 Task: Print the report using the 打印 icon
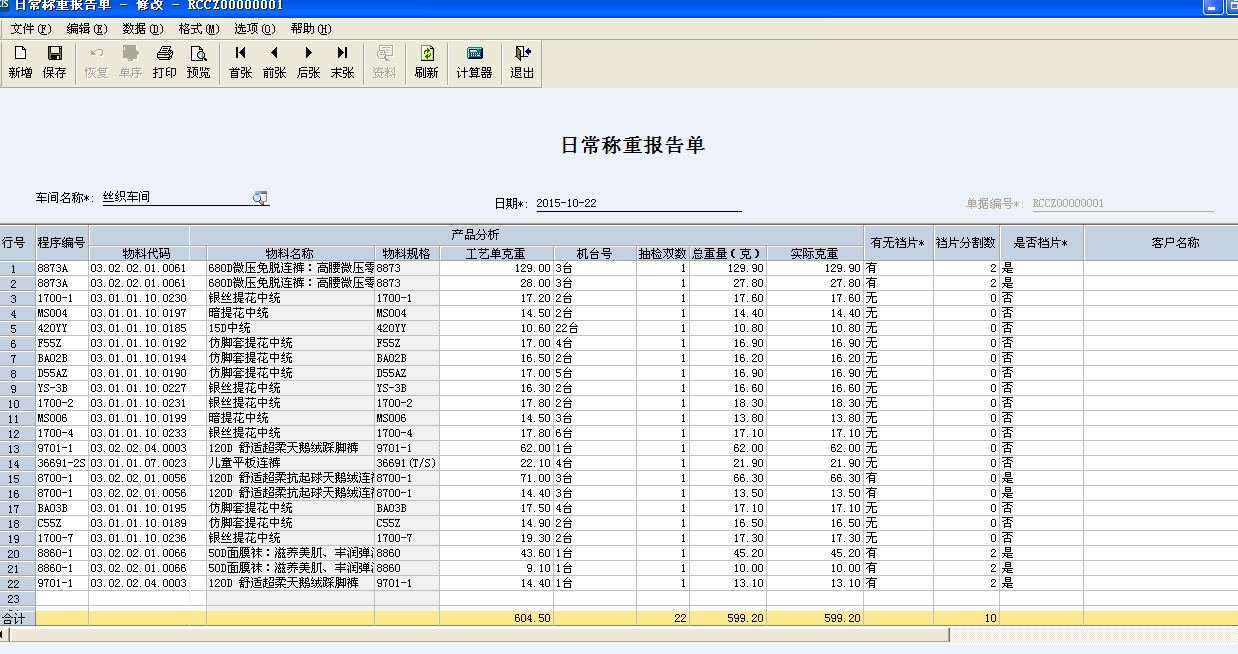tap(165, 62)
